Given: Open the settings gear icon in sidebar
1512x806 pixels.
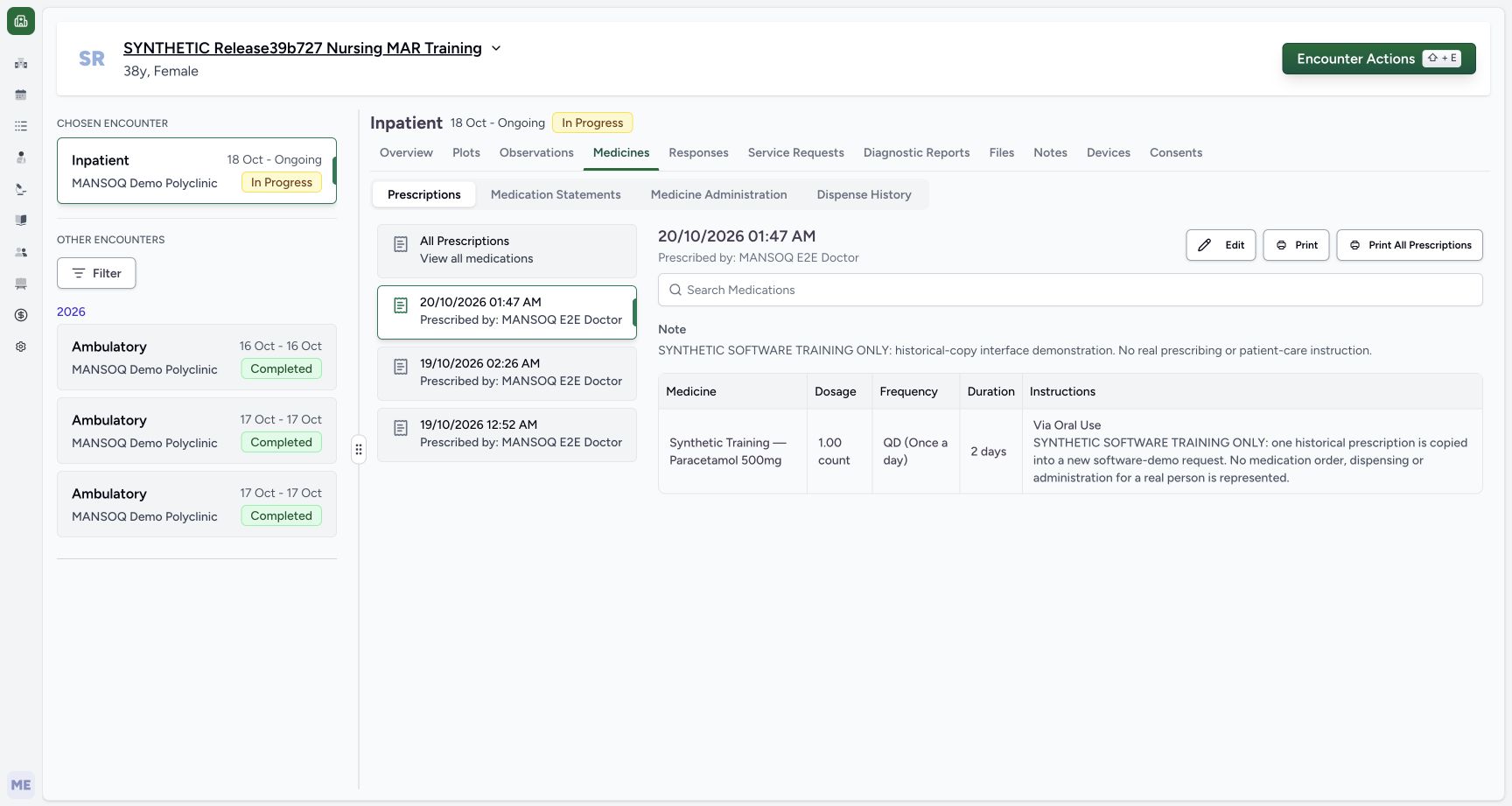Looking at the screenshot, I should [x=21, y=347].
